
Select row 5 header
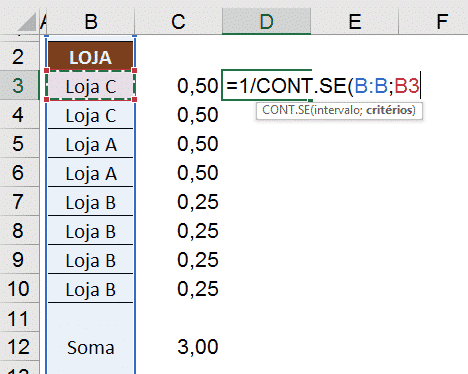coord(19,143)
